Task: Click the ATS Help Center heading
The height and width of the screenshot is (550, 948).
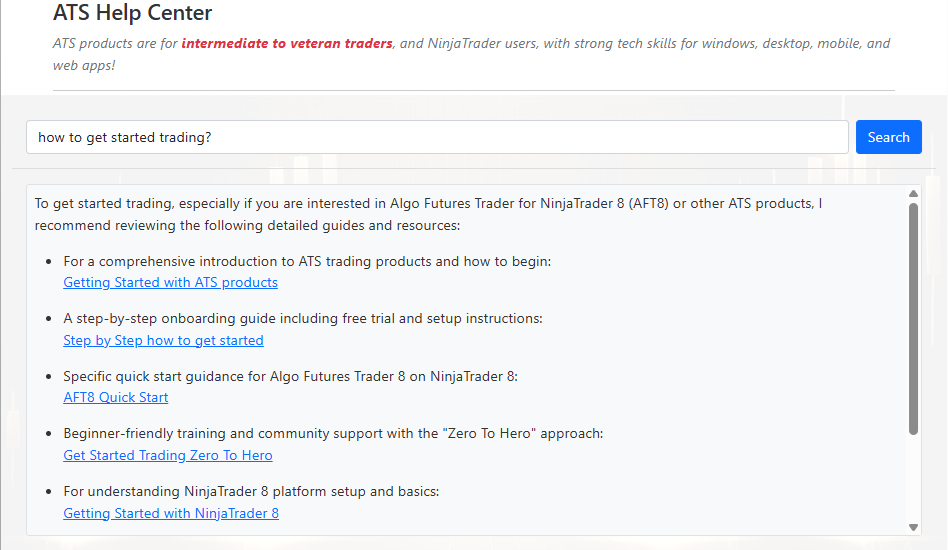Action: click(x=132, y=13)
